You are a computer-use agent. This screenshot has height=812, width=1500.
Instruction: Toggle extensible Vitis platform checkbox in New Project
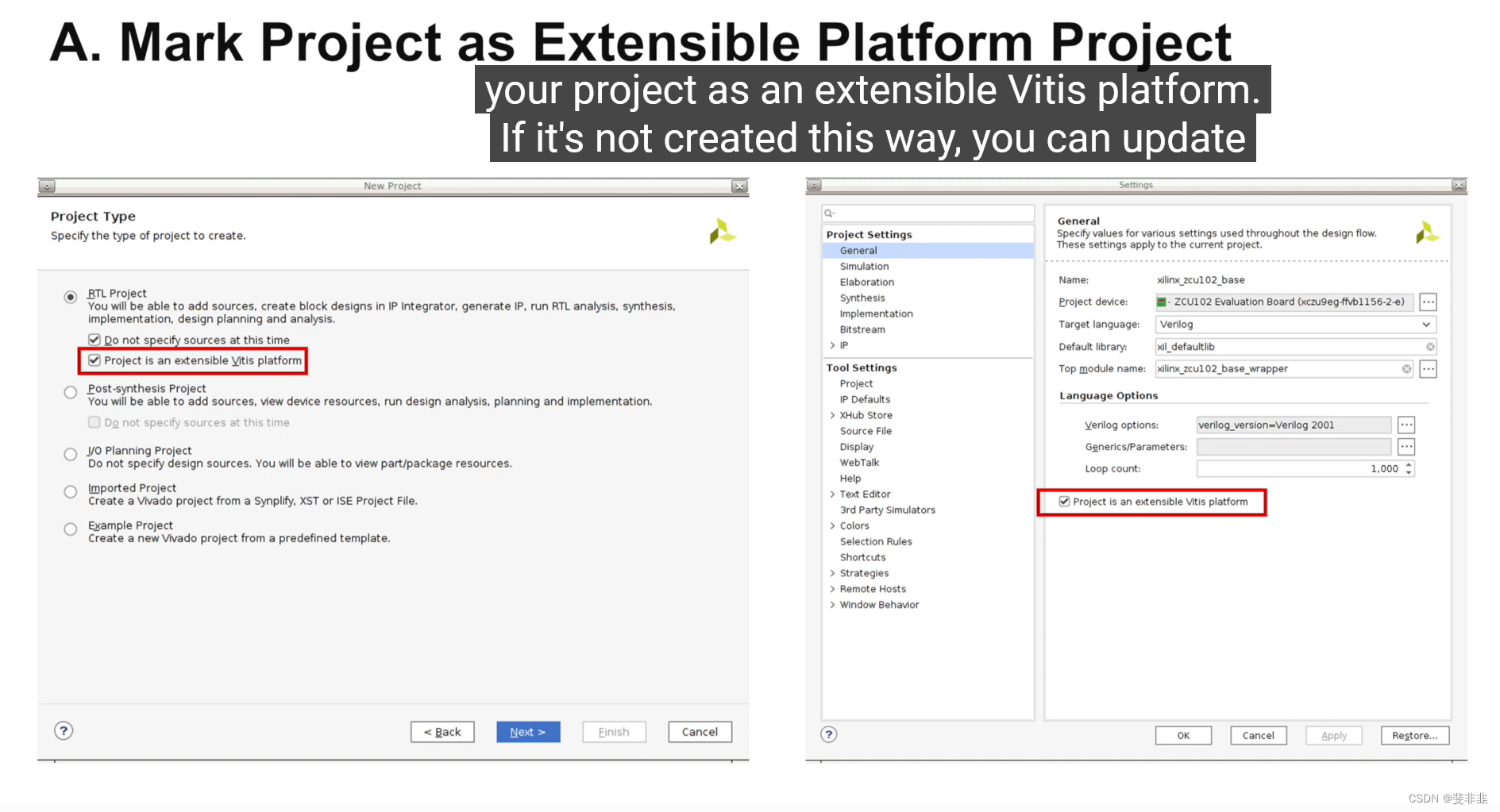(94, 360)
